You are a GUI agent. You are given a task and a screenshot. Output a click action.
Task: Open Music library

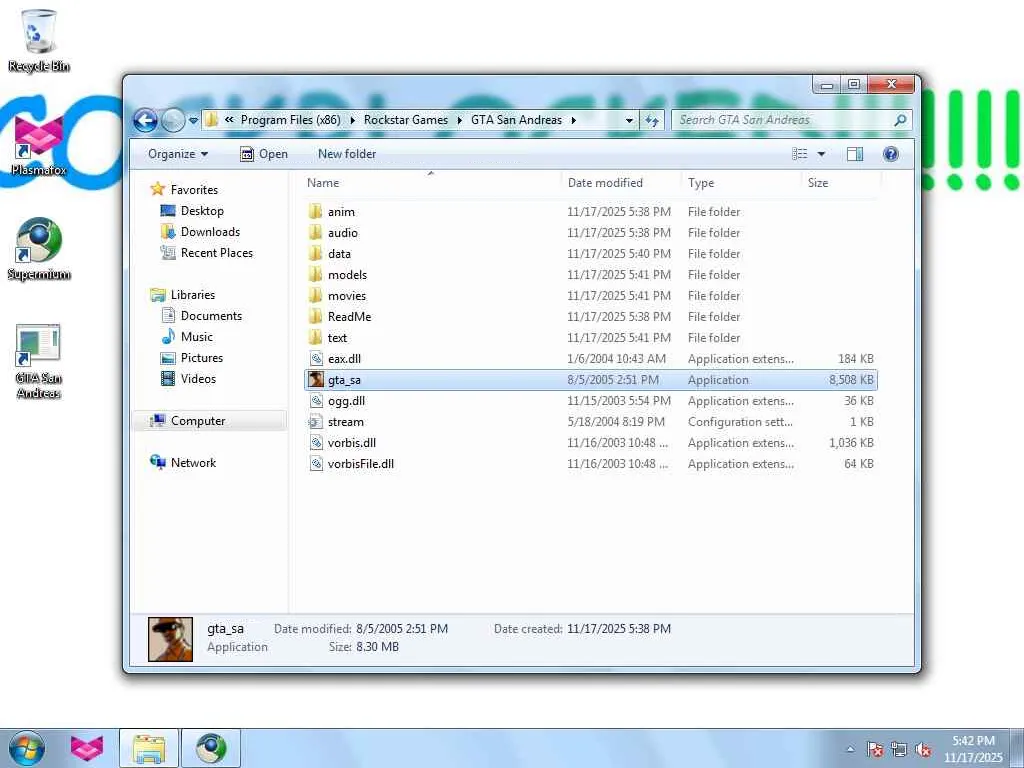point(187,337)
